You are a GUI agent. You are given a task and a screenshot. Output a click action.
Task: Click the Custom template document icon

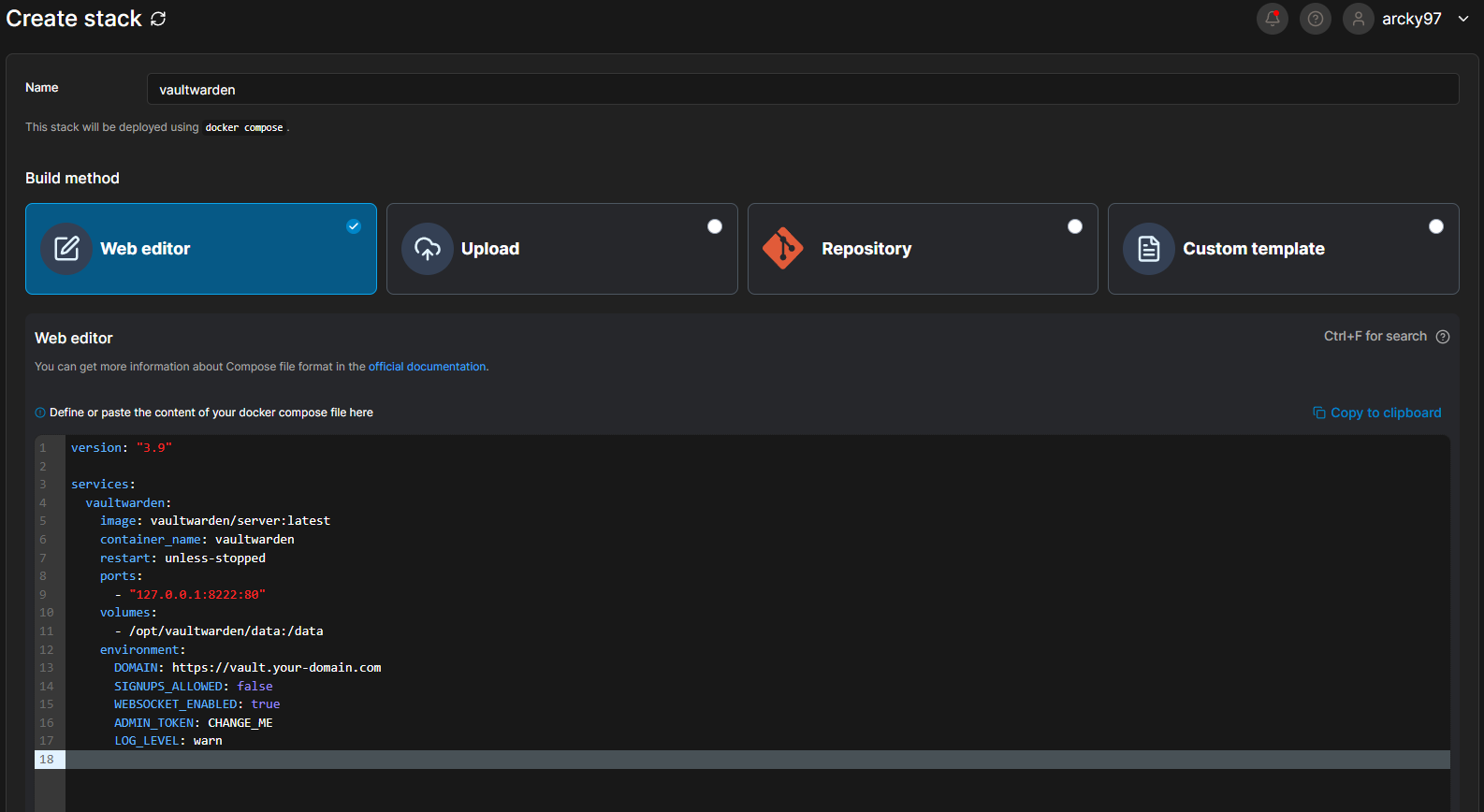[1149, 249]
